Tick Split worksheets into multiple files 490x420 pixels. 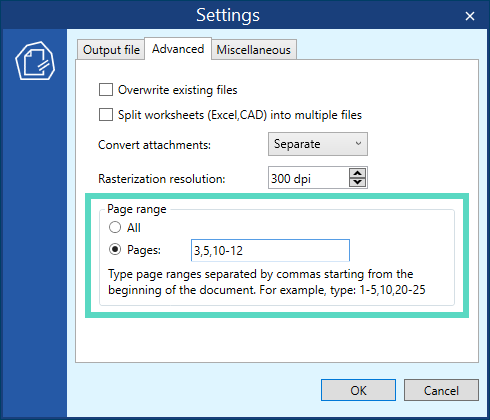[x=106, y=115]
